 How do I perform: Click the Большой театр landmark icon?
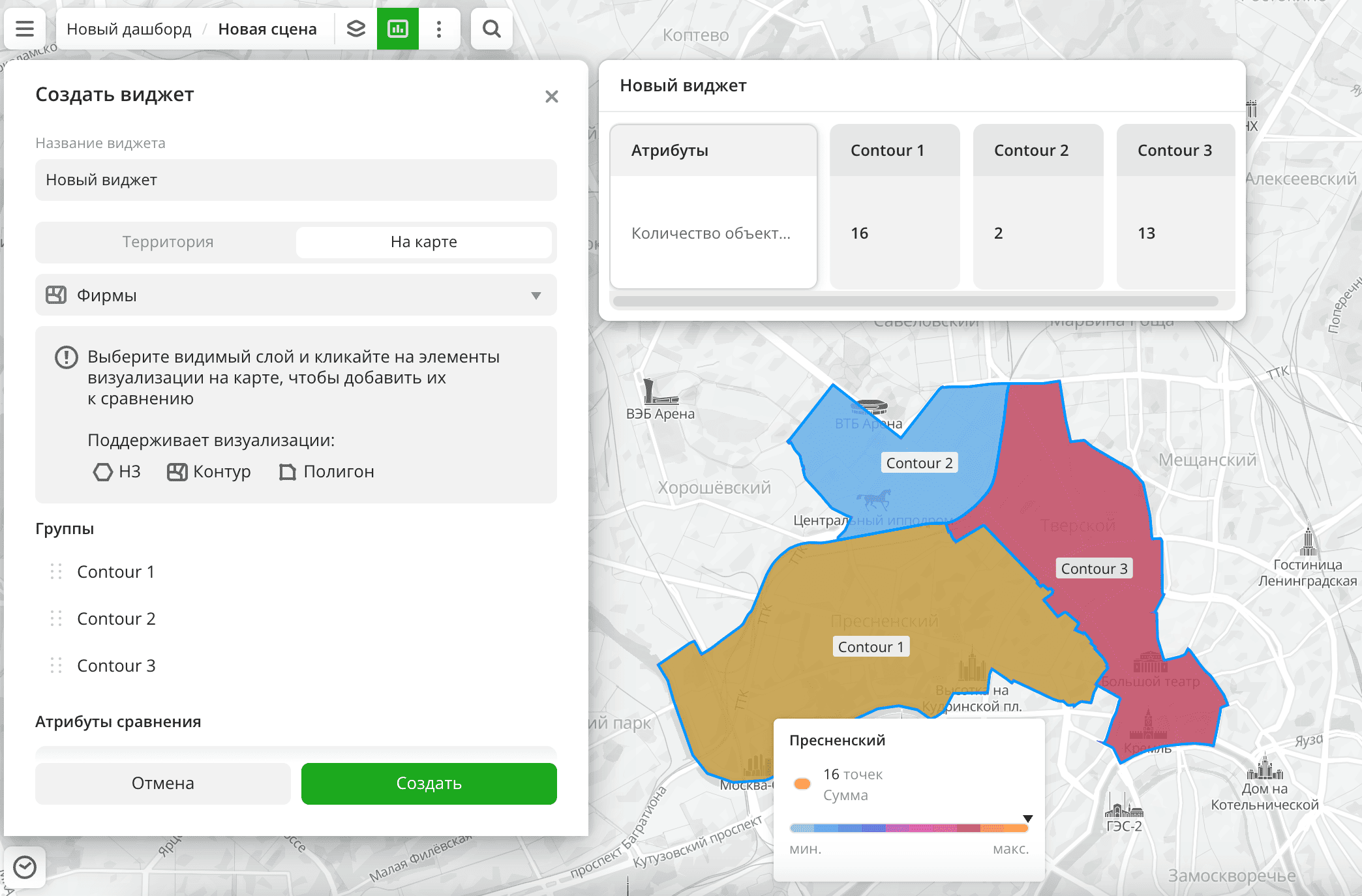click(x=1151, y=663)
